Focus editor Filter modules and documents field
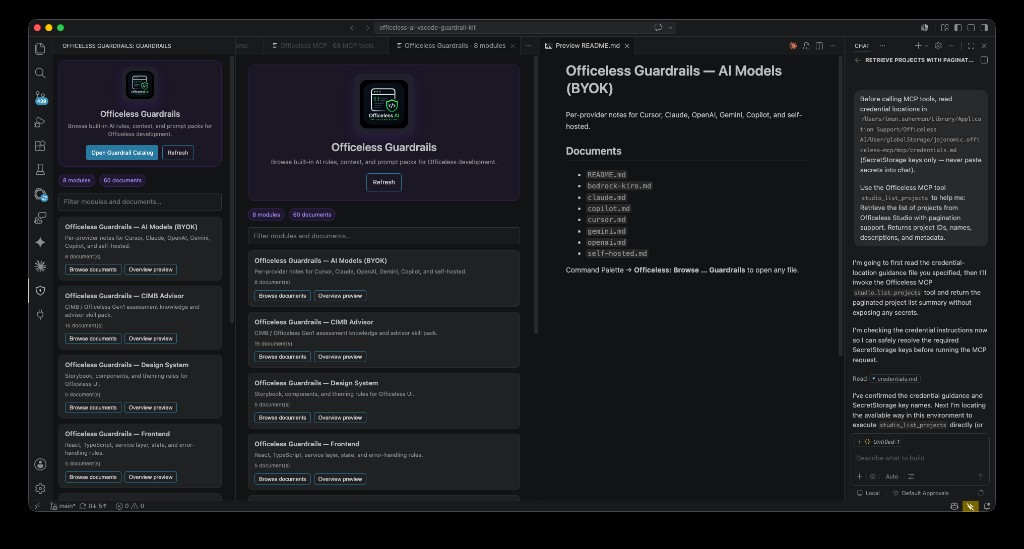Viewport: 1024px width, 549px height. point(384,236)
